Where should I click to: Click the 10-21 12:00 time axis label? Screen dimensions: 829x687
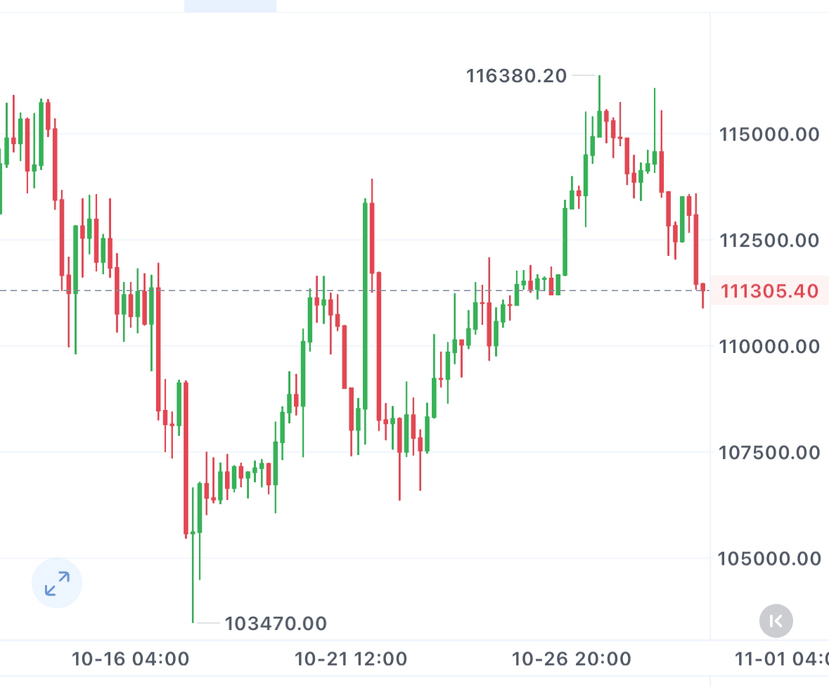(351, 659)
